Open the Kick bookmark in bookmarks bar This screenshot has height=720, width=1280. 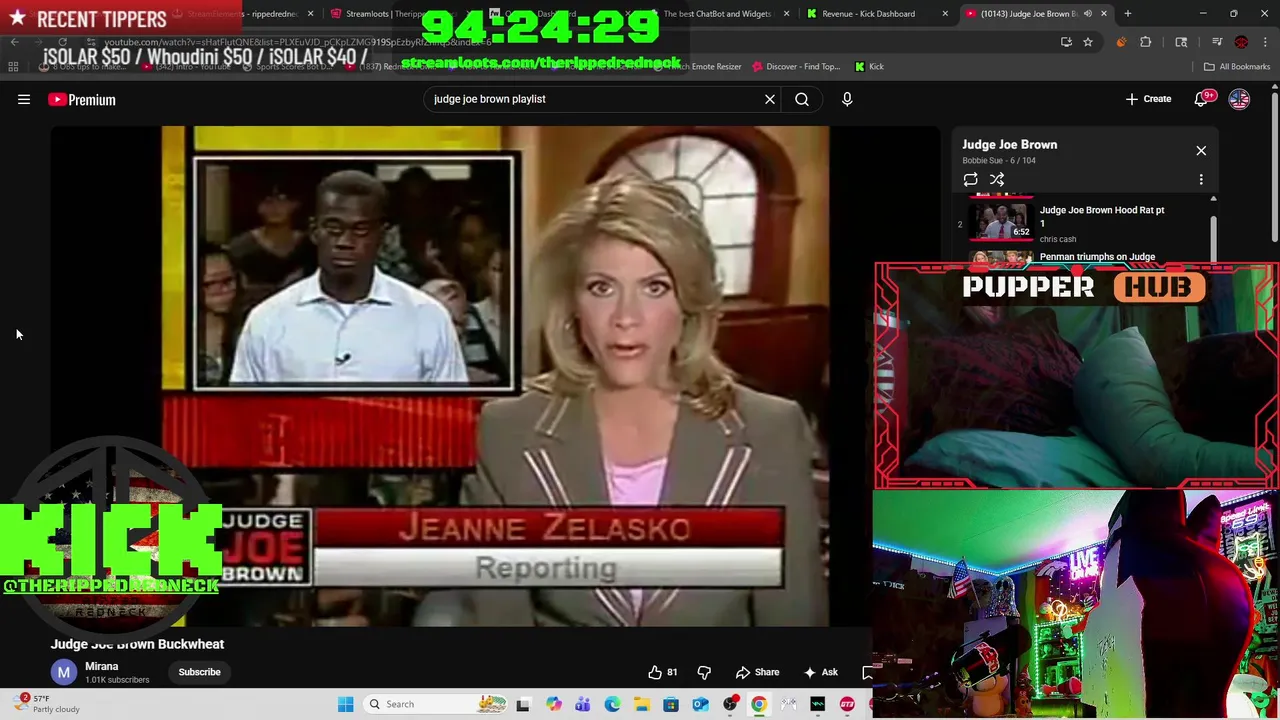point(869,67)
